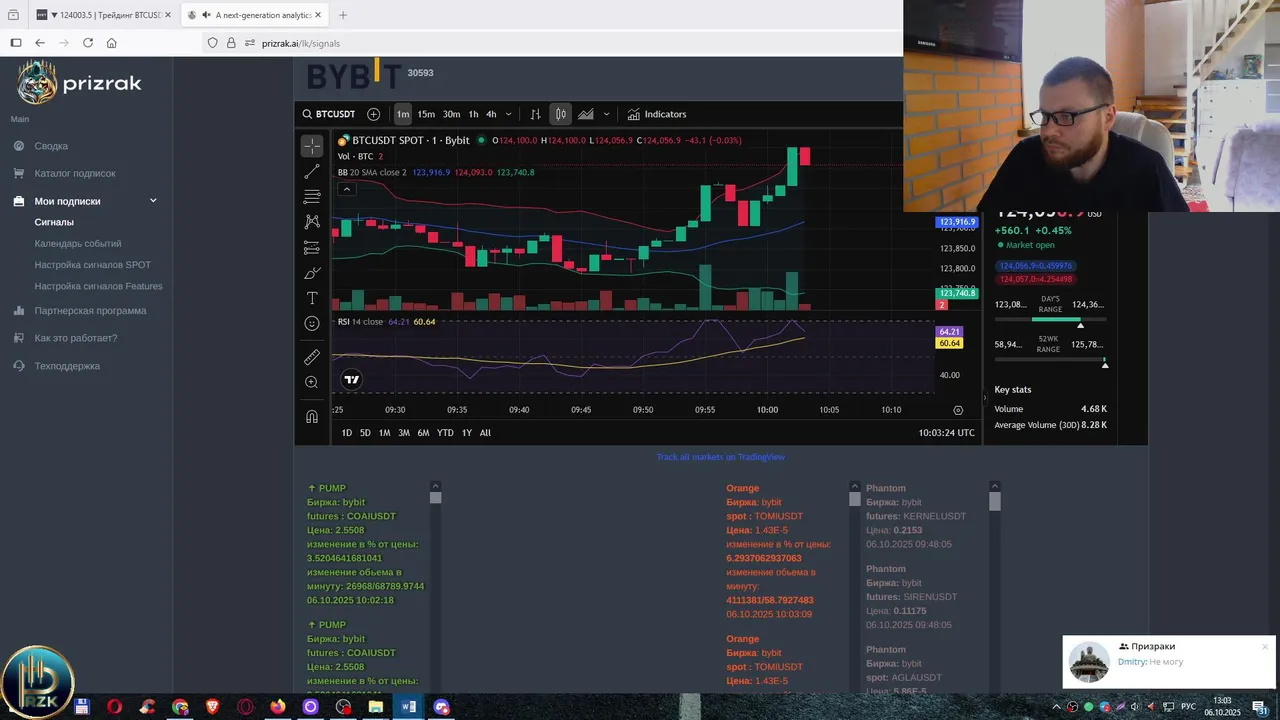Select the crosshair cursor tool

point(312,146)
